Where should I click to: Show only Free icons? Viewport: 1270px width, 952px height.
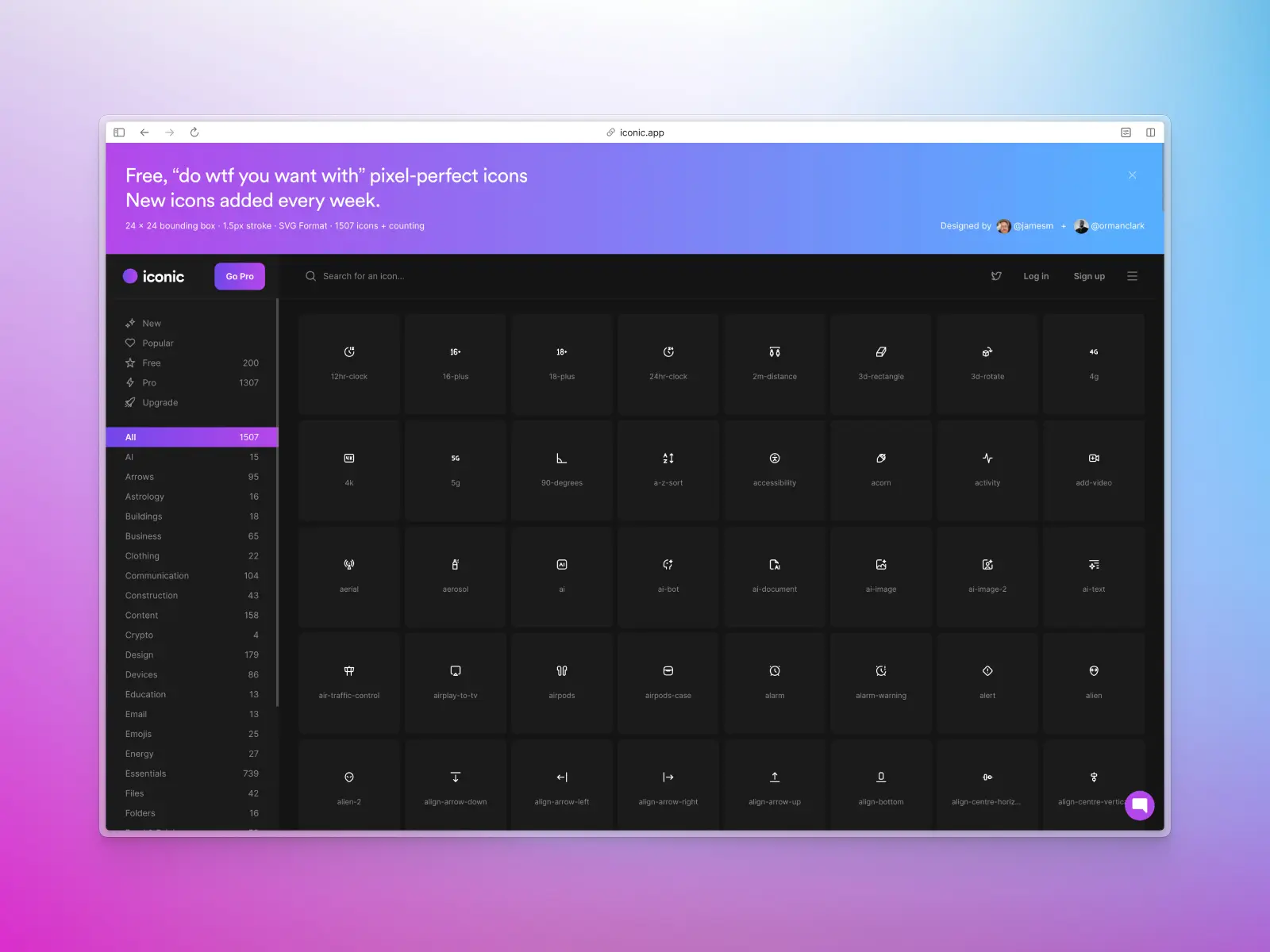point(192,363)
